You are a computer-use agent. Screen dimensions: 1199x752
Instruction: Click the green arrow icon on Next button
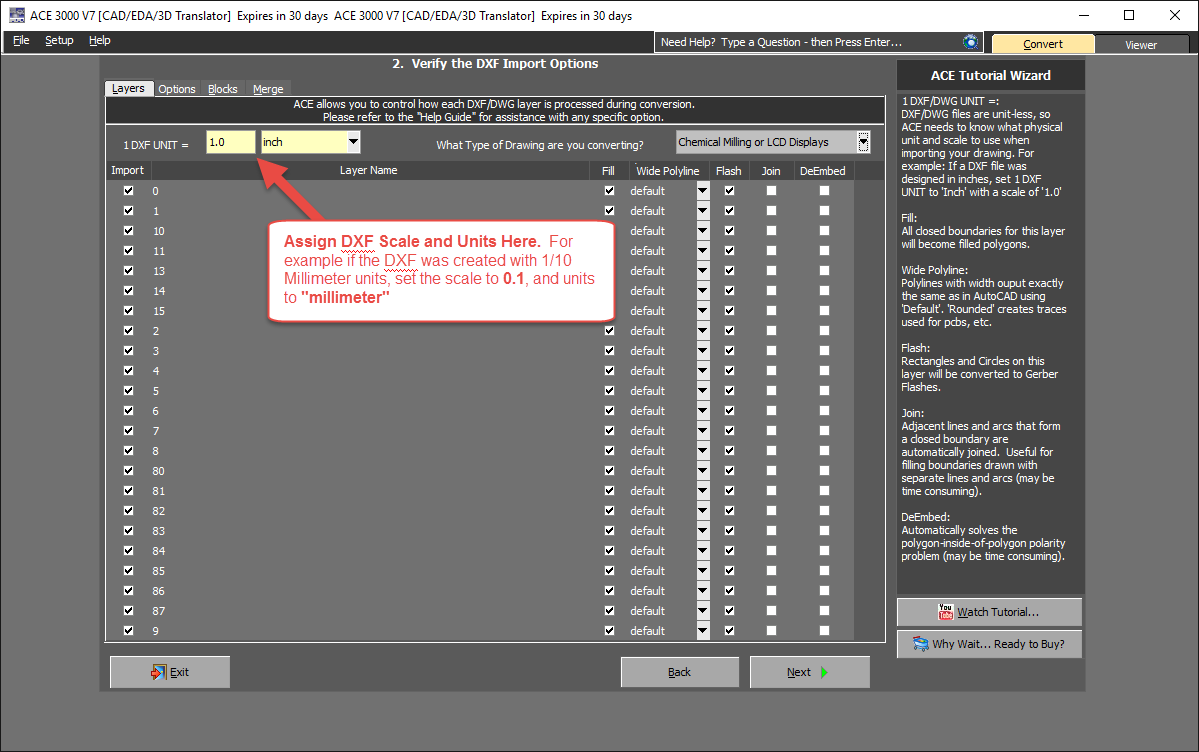point(824,672)
